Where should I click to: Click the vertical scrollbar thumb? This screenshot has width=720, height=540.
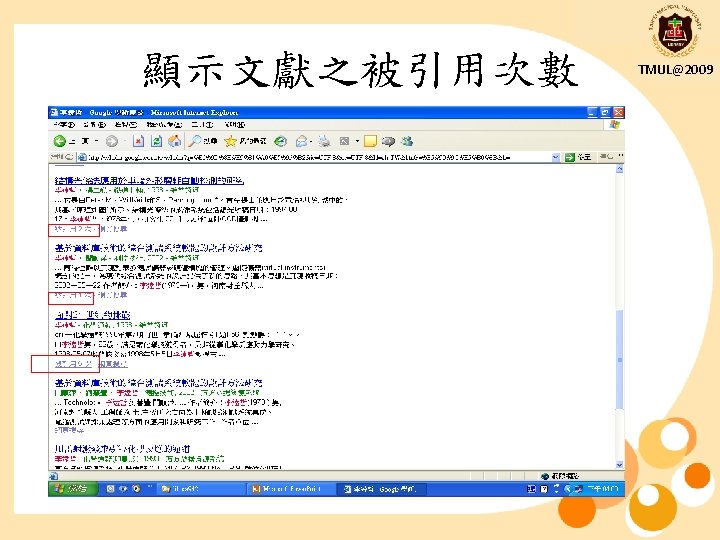click(x=619, y=360)
